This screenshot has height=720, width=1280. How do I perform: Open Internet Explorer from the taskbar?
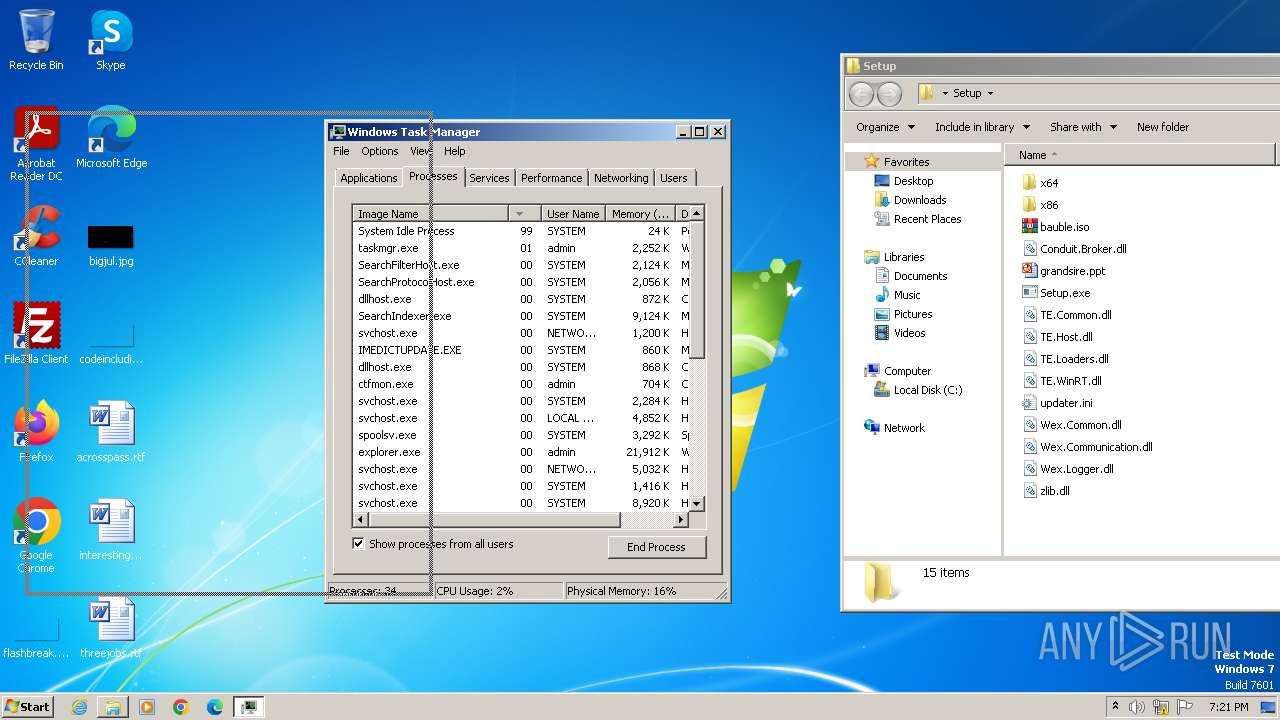(79, 707)
